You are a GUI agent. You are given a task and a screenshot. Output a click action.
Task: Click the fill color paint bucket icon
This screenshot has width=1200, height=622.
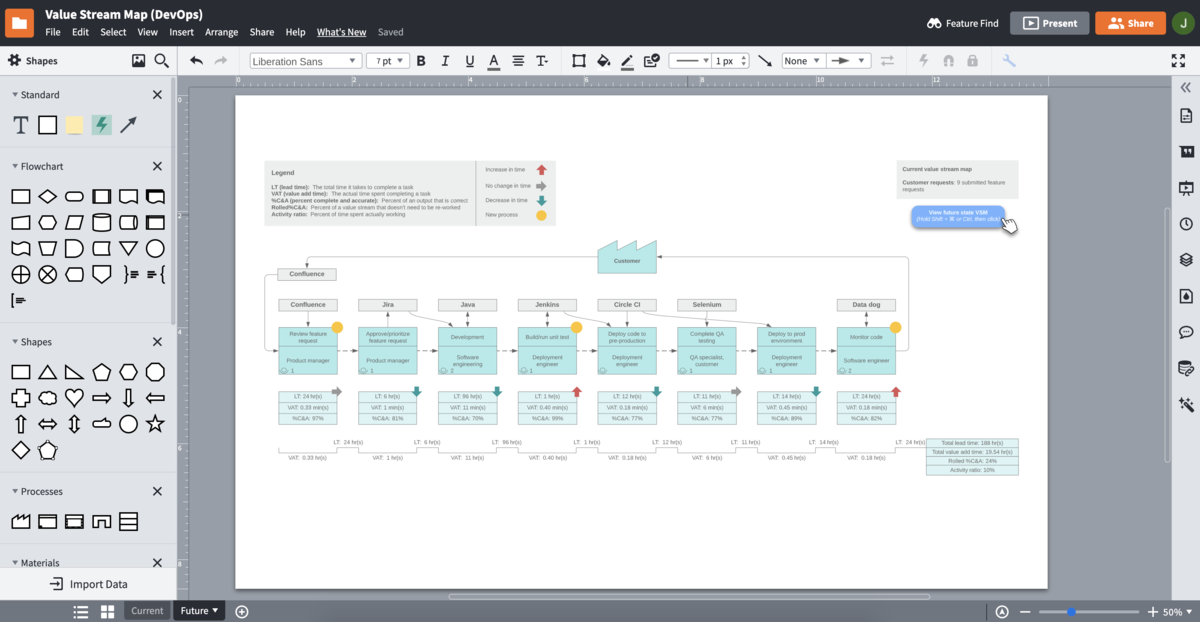603,61
